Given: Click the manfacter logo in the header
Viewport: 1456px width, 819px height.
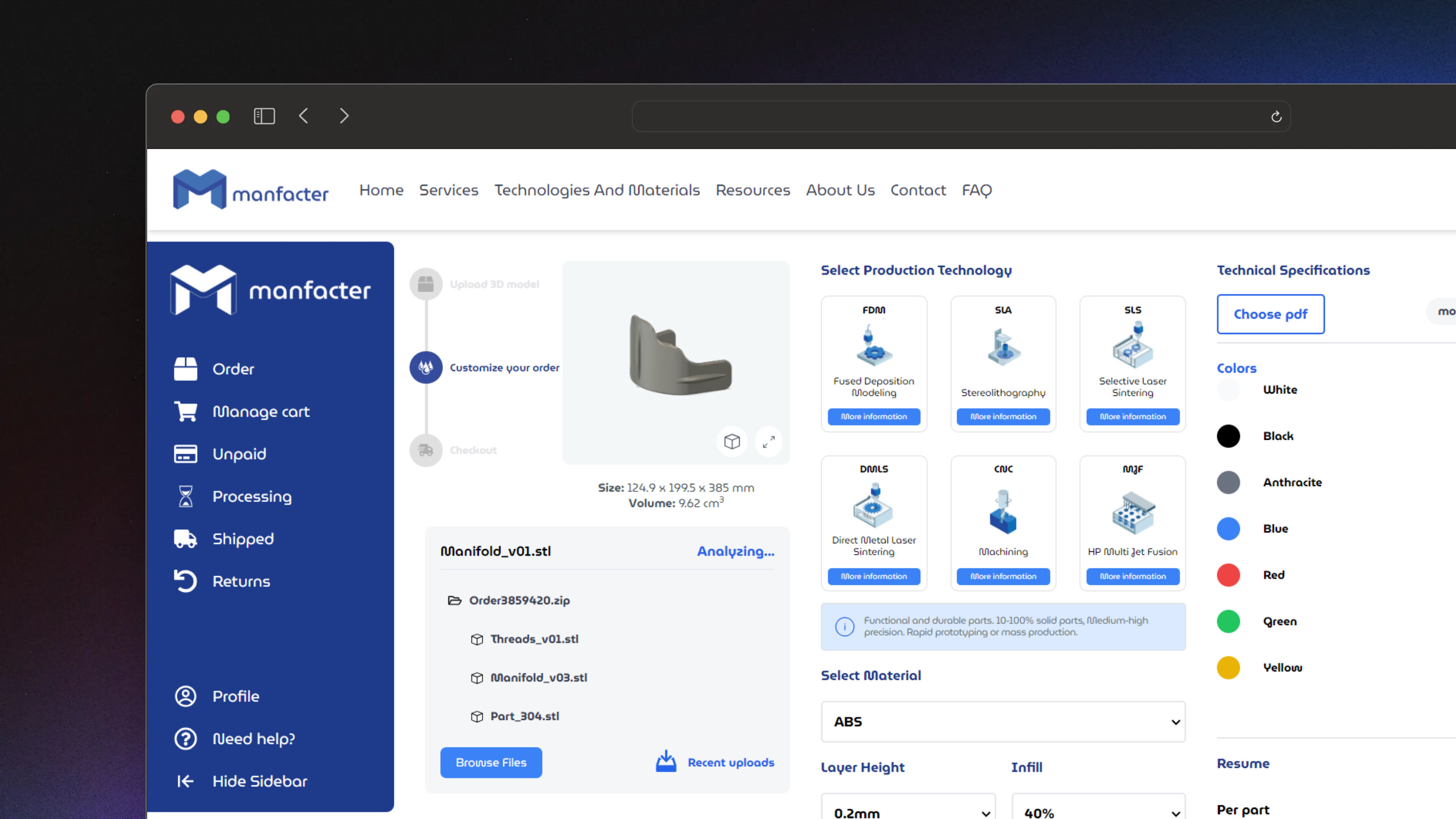Looking at the screenshot, I should coord(250,189).
